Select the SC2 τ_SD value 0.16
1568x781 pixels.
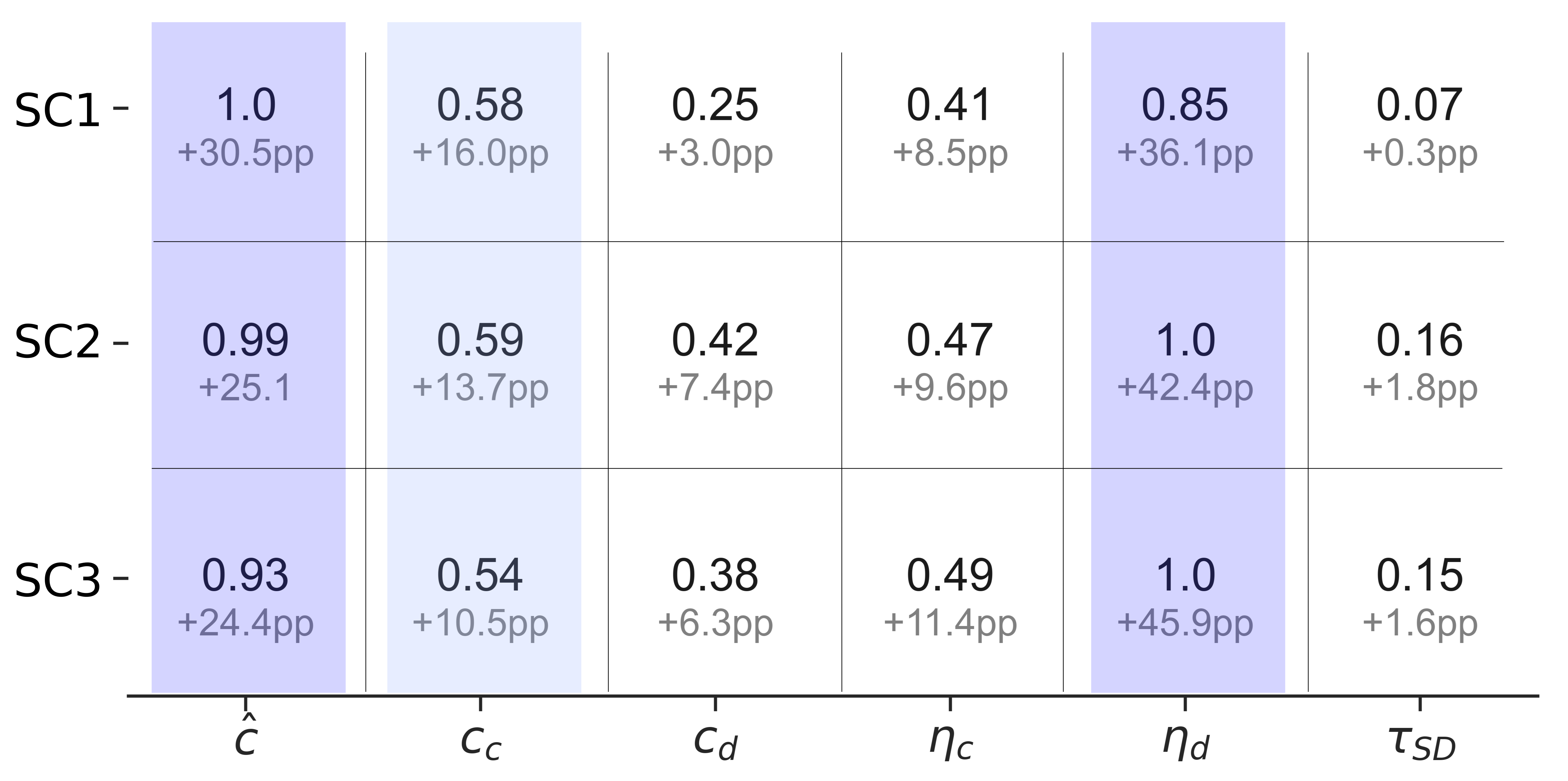click(x=1419, y=341)
